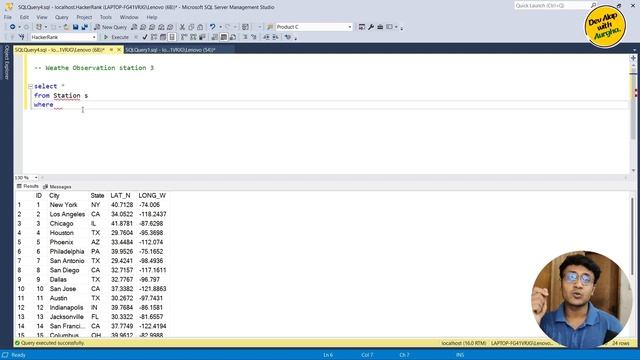Display the Estimated Execution Plan

tap(154, 37)
